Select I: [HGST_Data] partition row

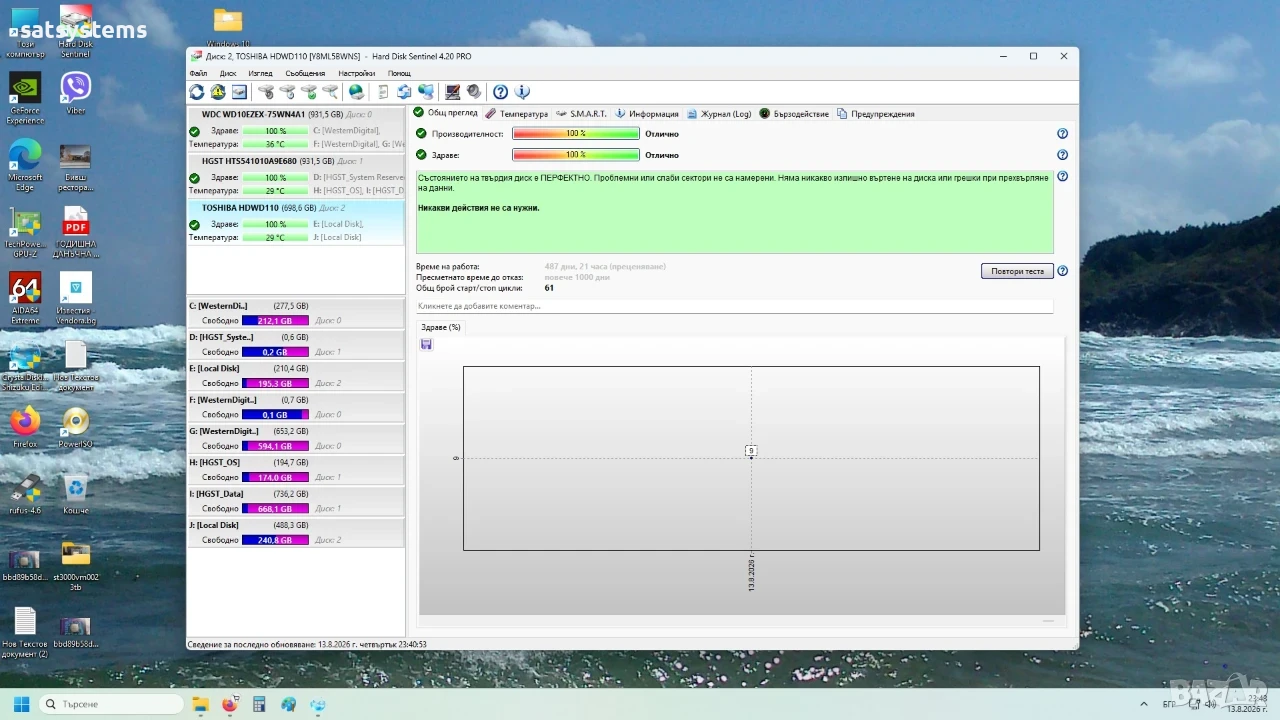296,501
